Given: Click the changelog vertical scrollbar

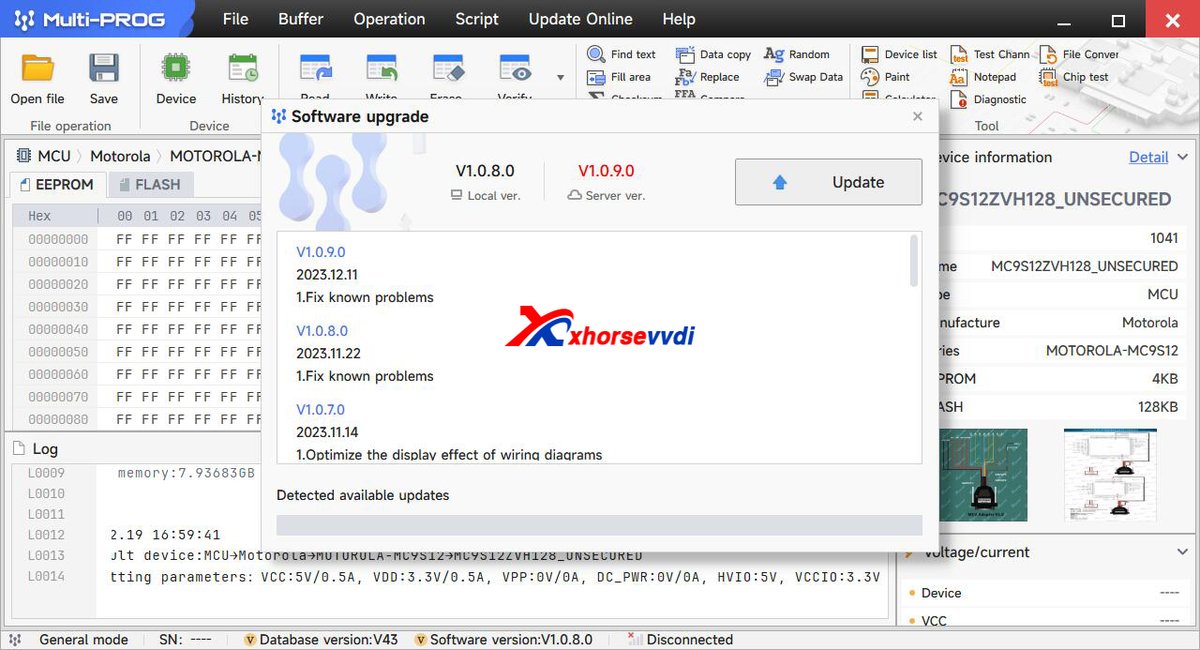Looking at the screenshot, I should click(913, 262).
